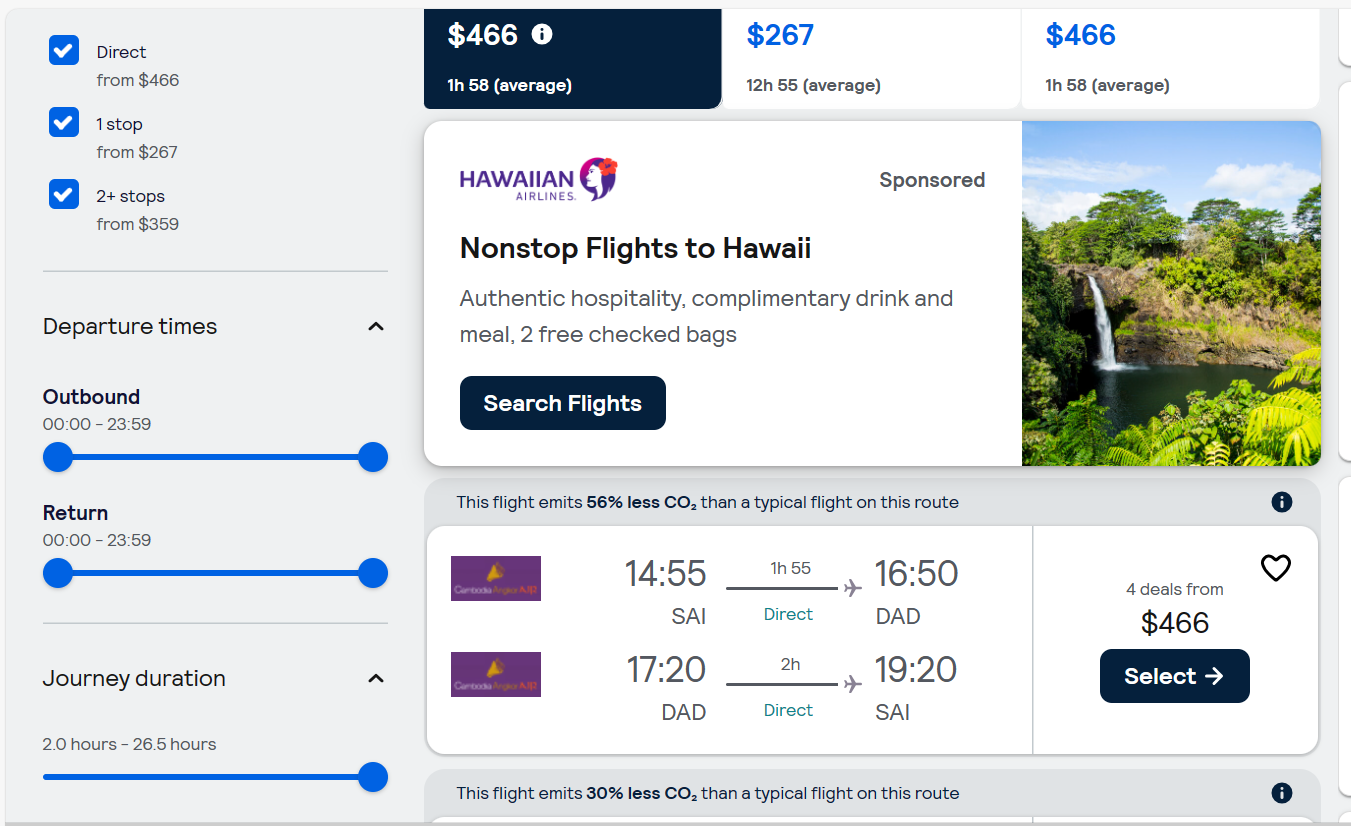Viewport: 1351px width, 826px height.
Task: Click outbound Cambodia Angkor Air logo
Action: pyautogui.click(x=496, y=578)
